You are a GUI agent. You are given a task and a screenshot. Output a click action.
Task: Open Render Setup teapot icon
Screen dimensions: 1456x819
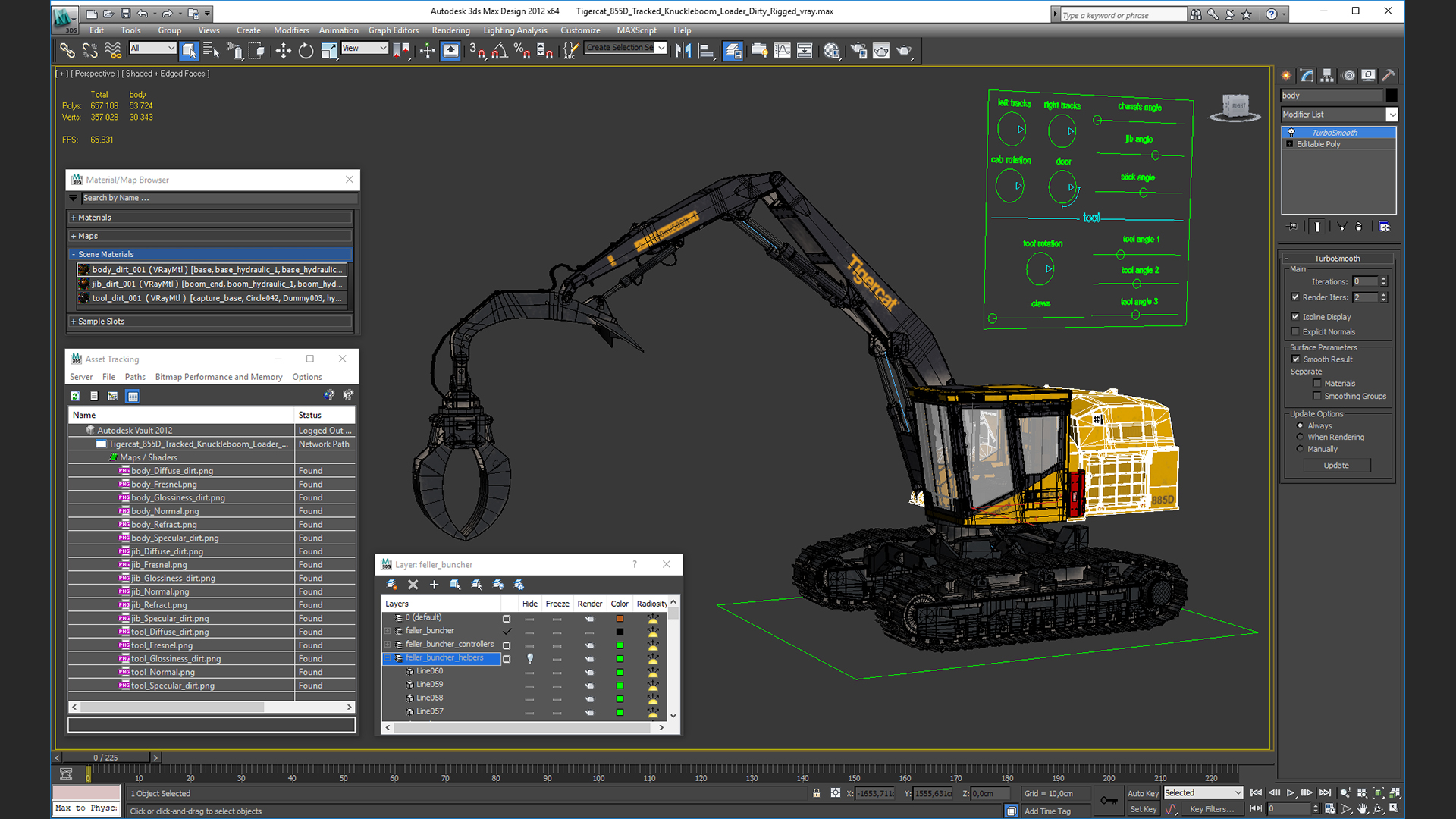click(858, 51)
